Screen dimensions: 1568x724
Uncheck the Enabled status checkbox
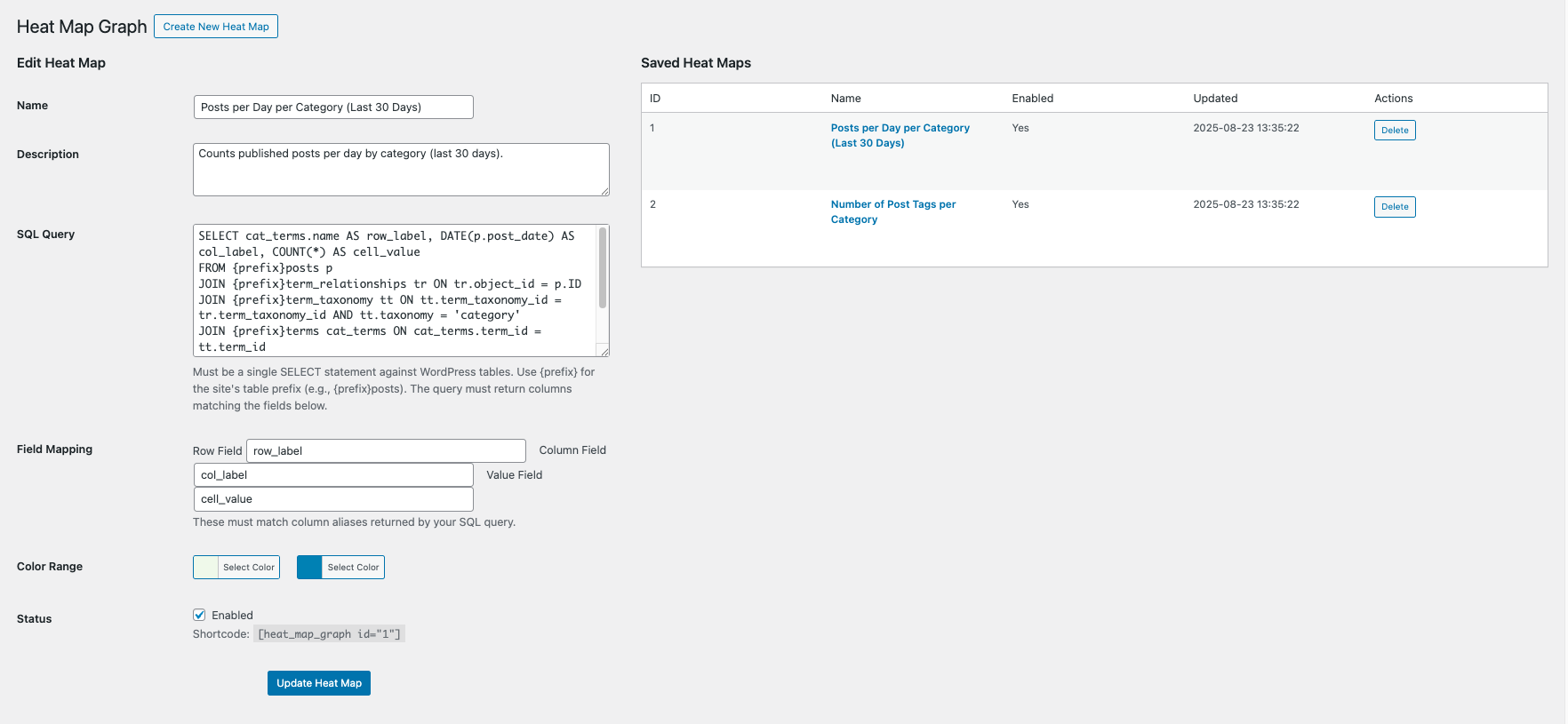[x=200, y=616]
